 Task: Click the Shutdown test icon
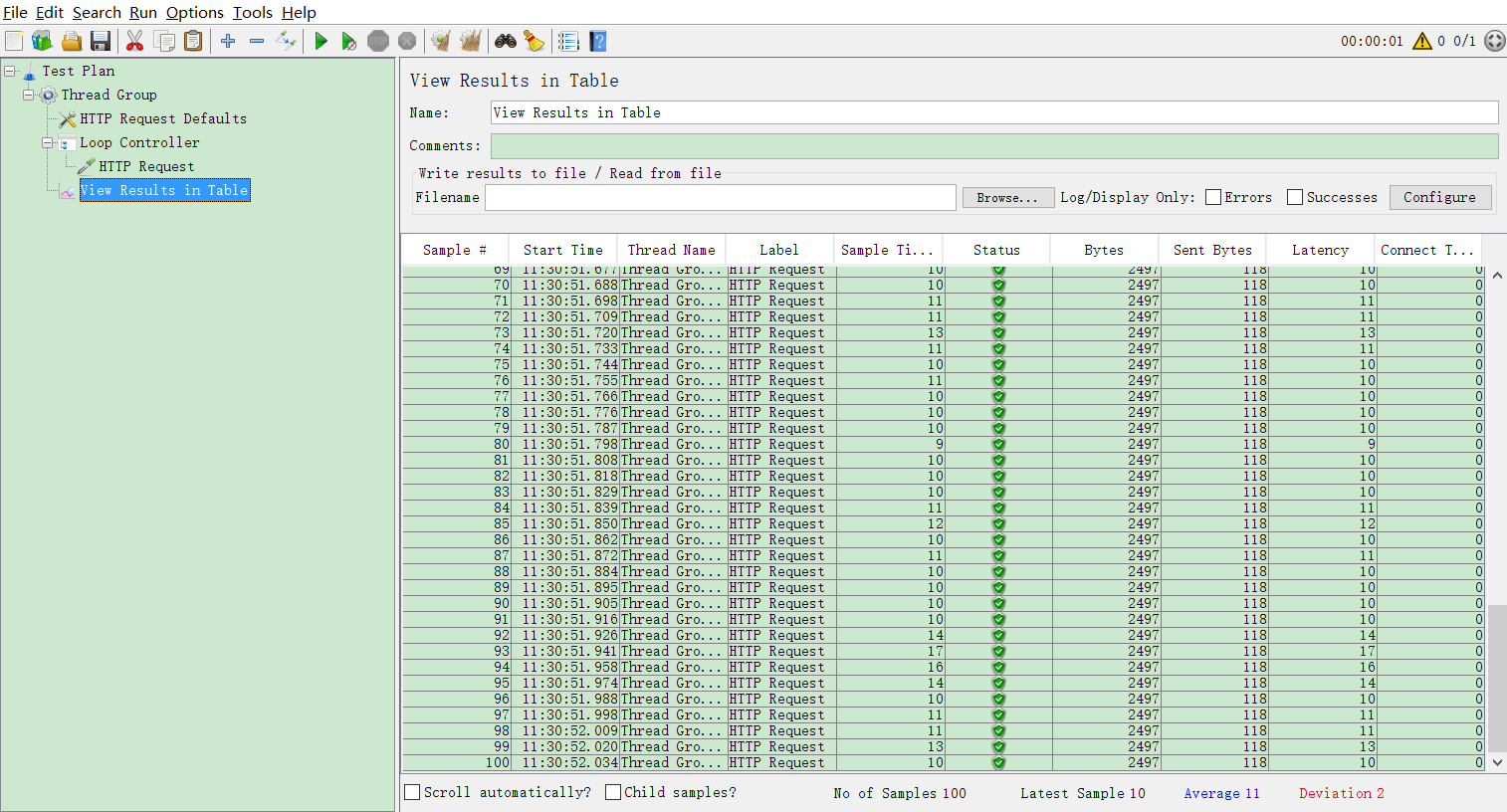point(407,41)
